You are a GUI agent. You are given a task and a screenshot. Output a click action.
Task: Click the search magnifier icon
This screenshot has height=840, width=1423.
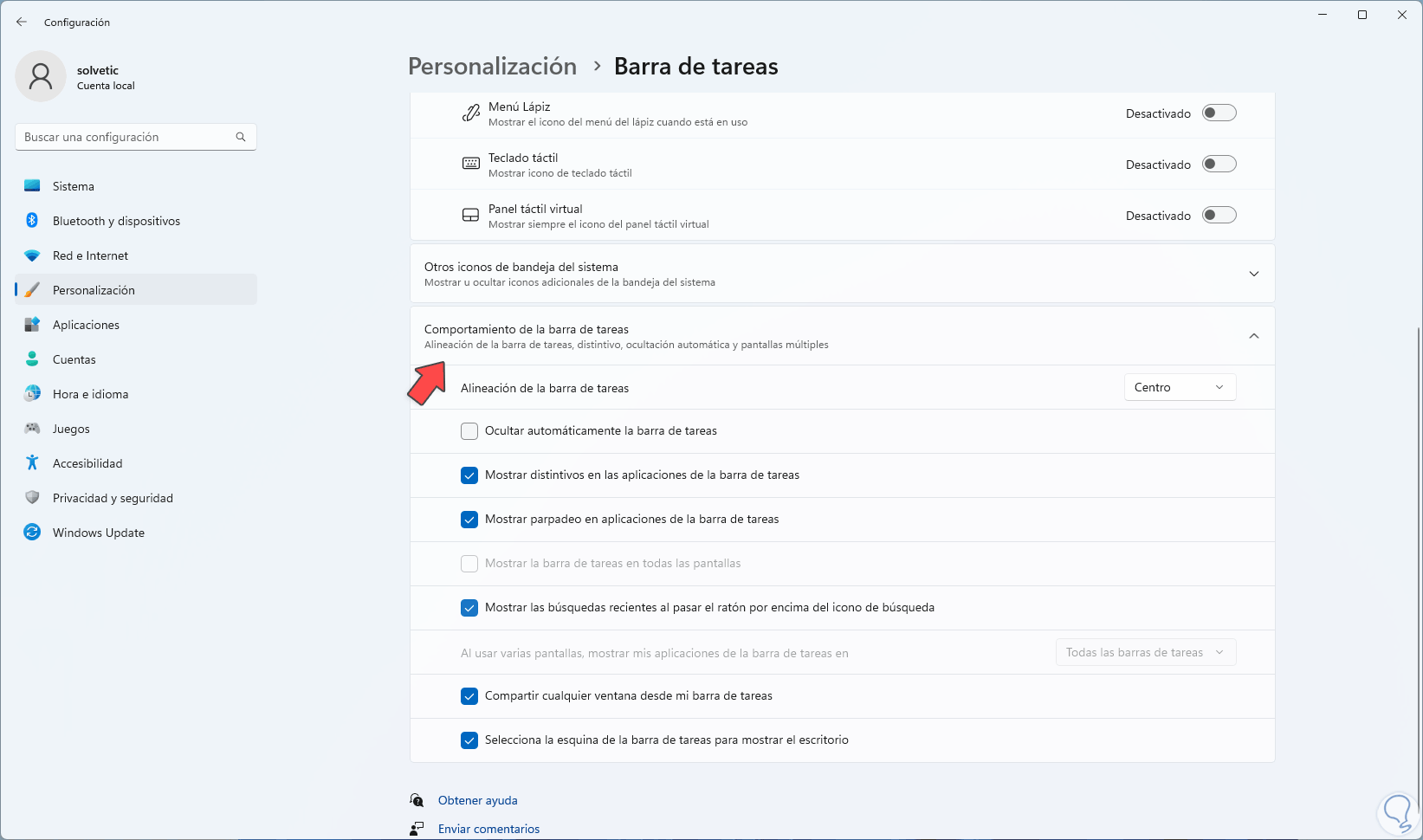[241, 137]
